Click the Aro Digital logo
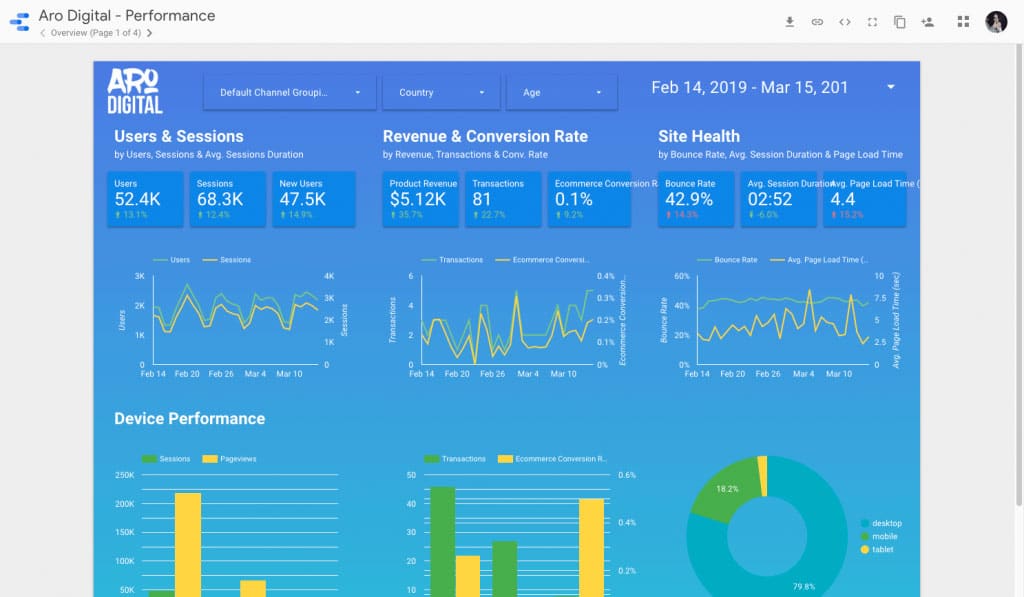1024x597 pixels. tap(135, 91)
